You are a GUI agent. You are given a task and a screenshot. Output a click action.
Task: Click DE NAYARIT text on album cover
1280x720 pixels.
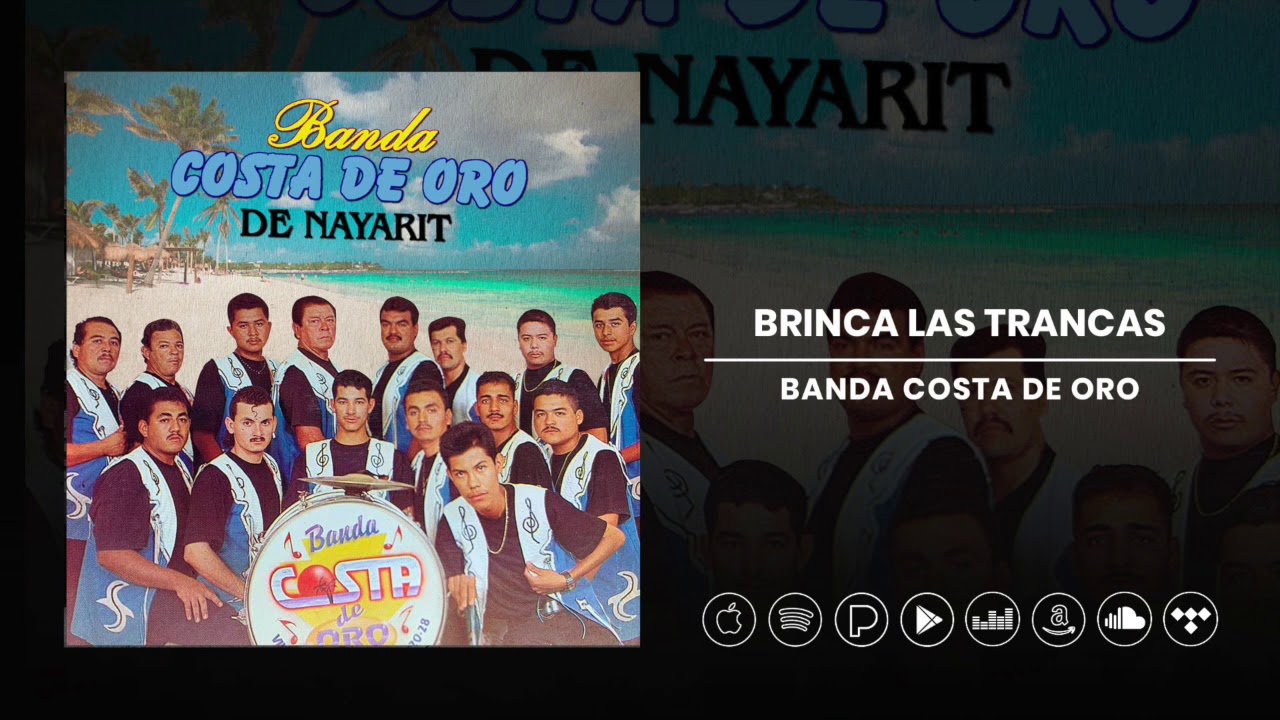(x=349, y=224)
